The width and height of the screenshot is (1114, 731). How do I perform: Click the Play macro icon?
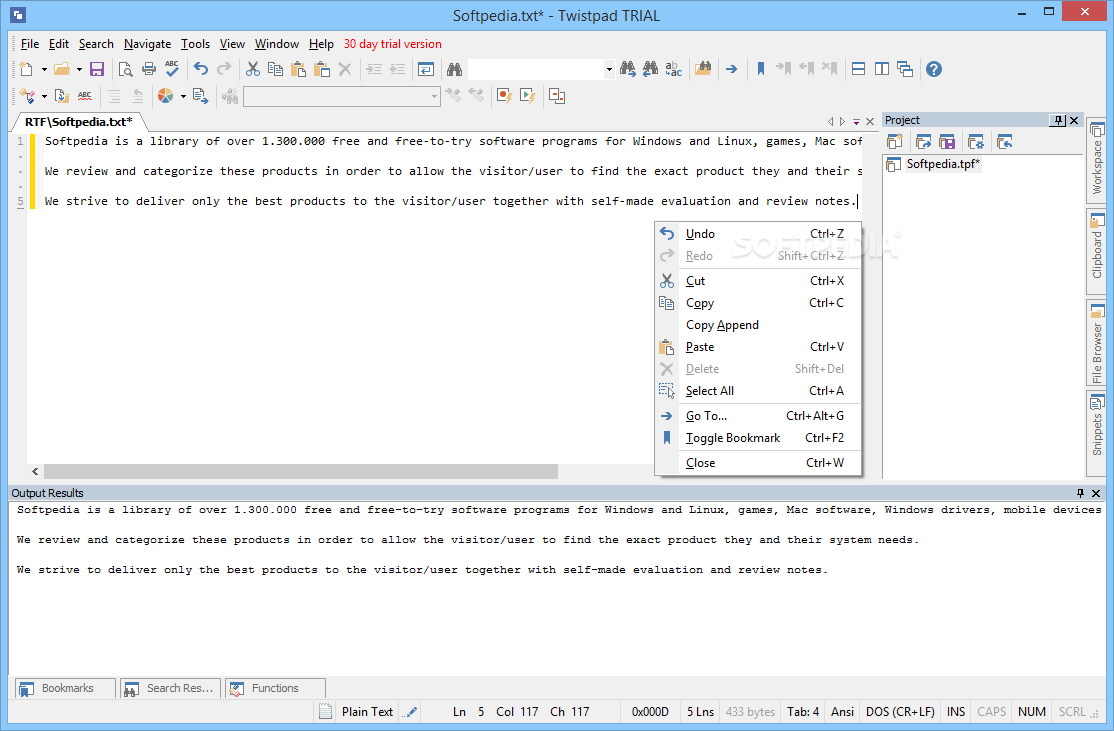(527, 96)
